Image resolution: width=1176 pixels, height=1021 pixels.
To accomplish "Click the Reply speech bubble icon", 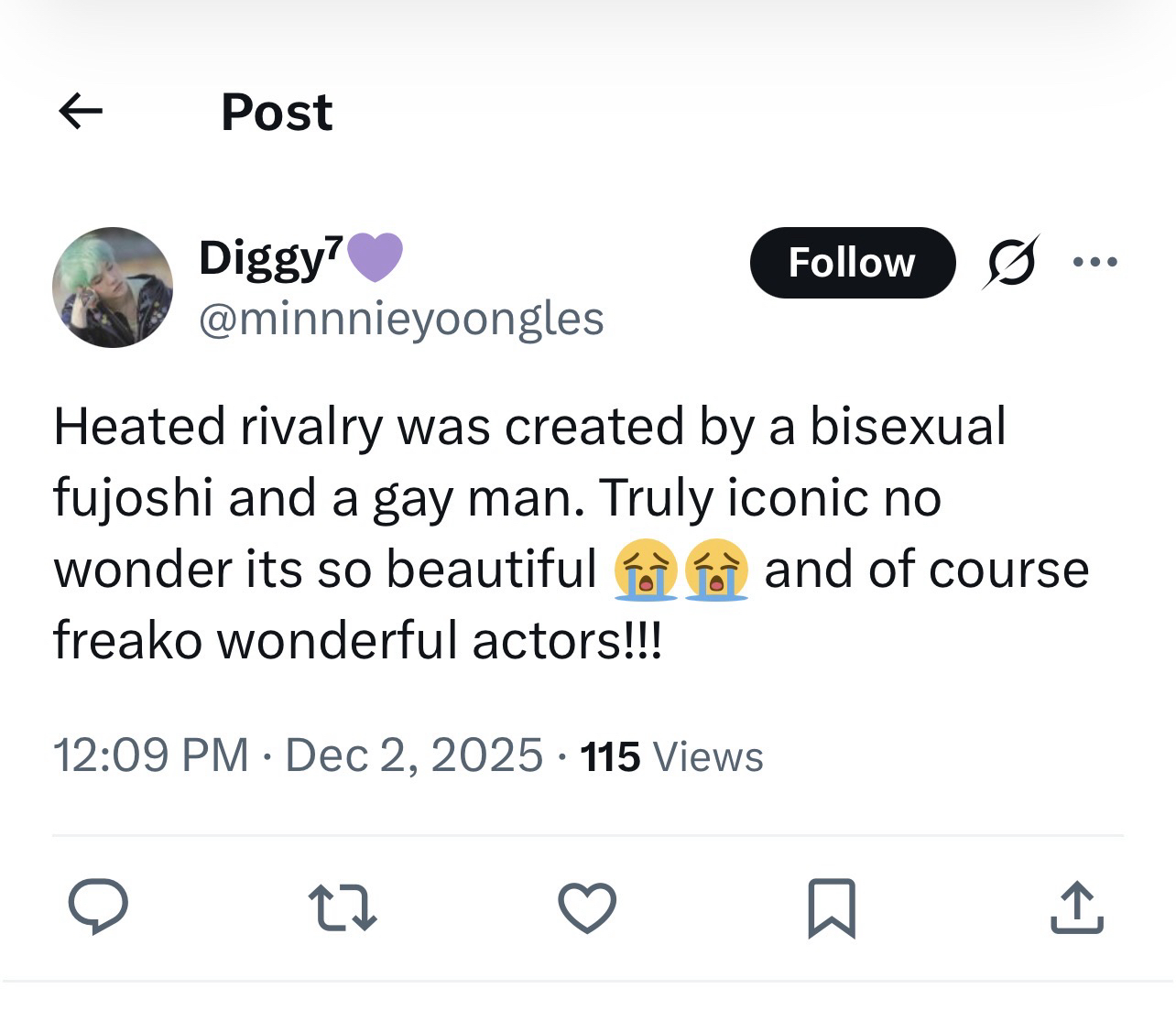I will coord(98,907).
